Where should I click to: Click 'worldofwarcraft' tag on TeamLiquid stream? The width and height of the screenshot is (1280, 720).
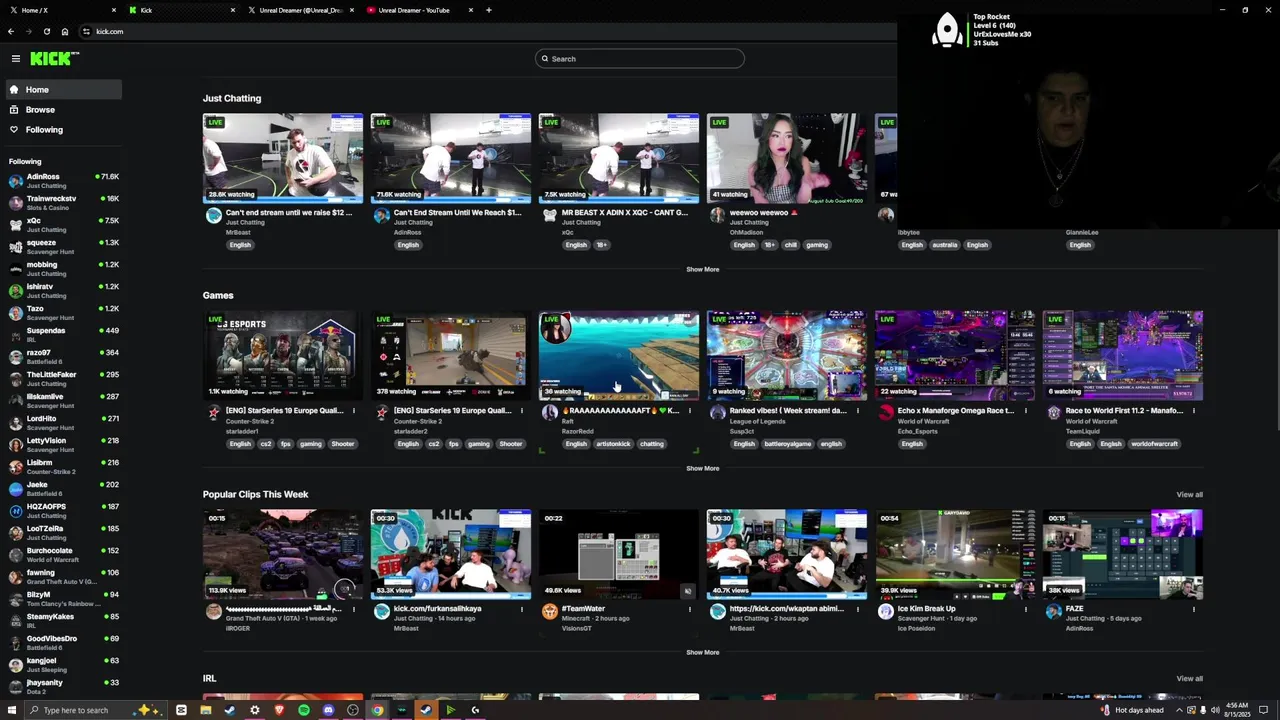point(1154,444)
